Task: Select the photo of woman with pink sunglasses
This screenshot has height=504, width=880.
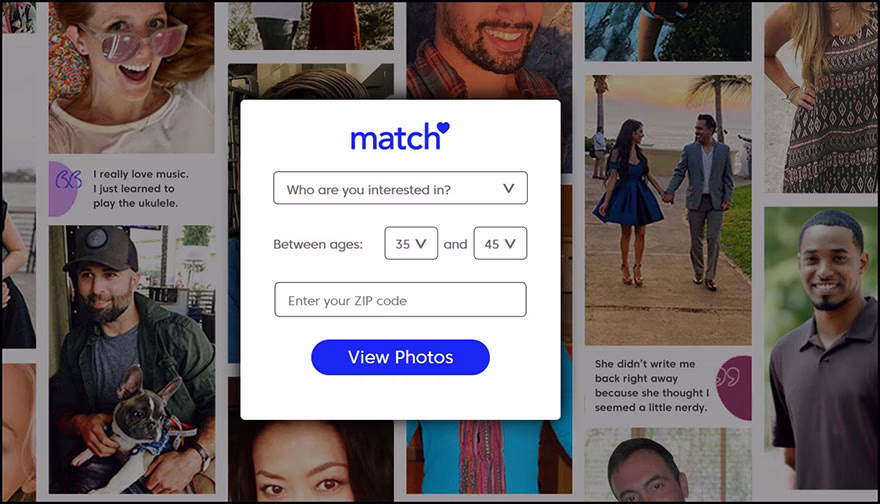Action: (x=131, y=77)
